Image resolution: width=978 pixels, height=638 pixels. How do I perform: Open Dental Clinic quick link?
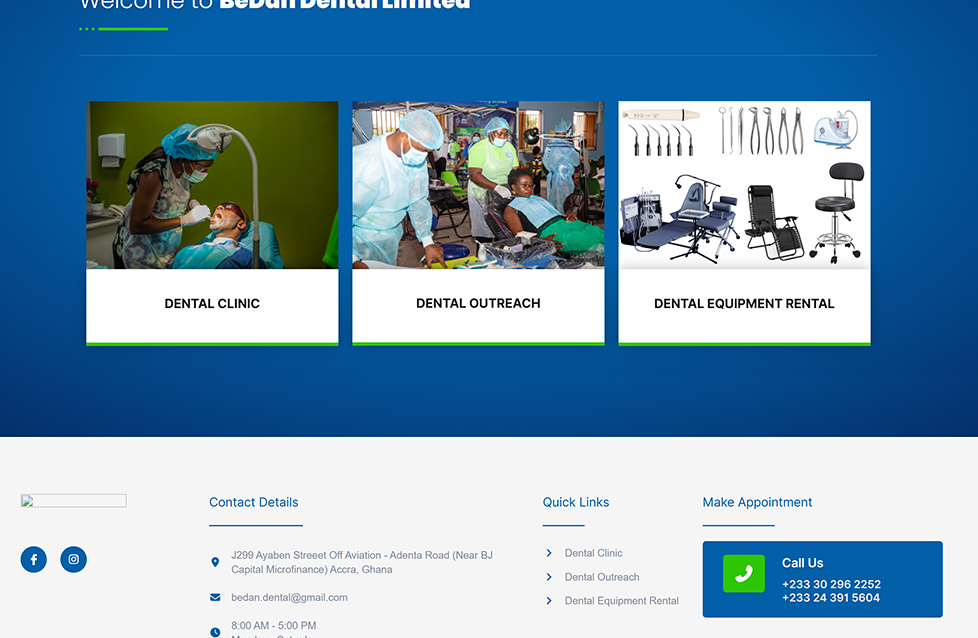pyautogui.click(x=593, y=553)
